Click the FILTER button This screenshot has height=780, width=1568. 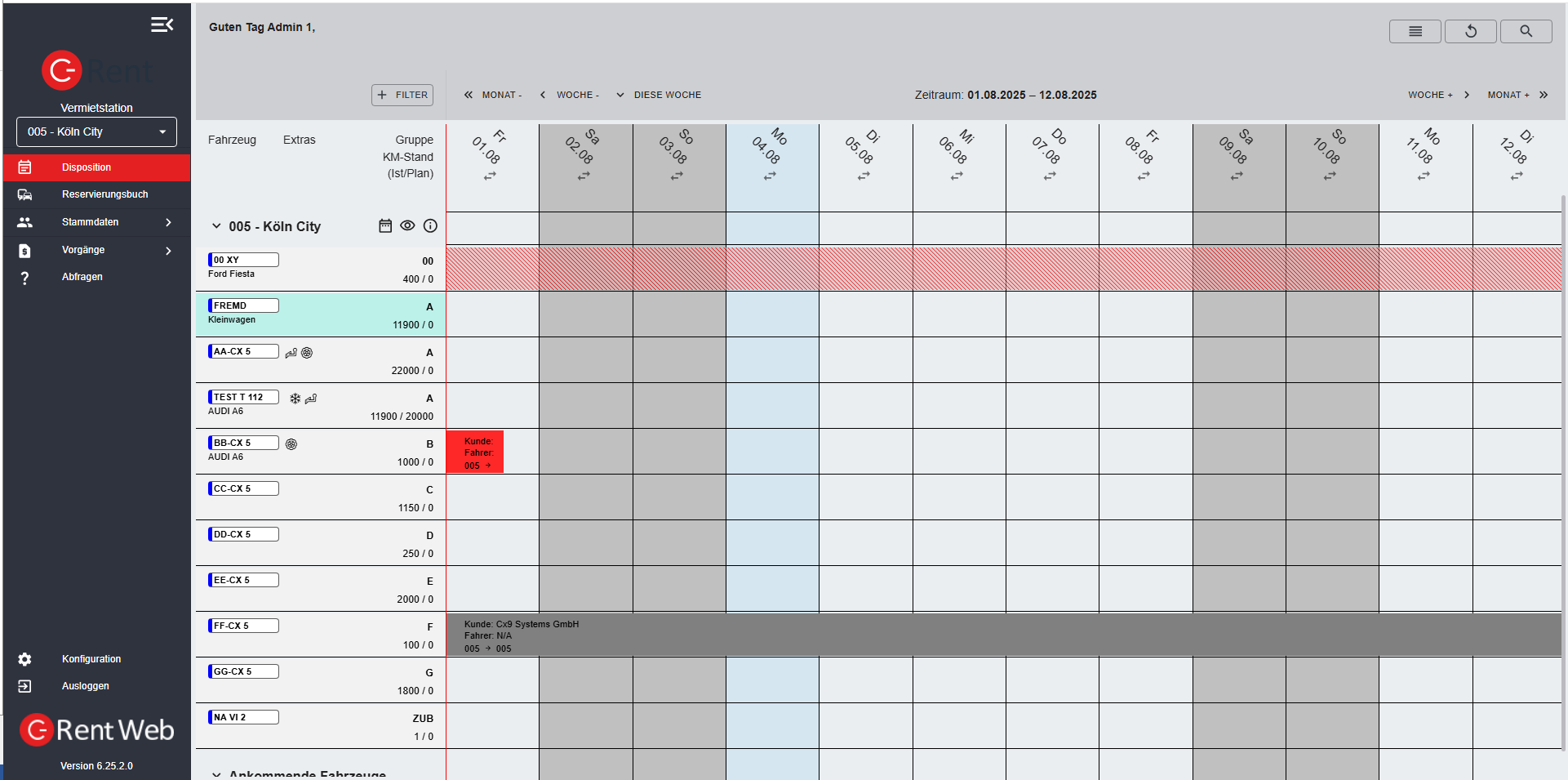[402, 95]
